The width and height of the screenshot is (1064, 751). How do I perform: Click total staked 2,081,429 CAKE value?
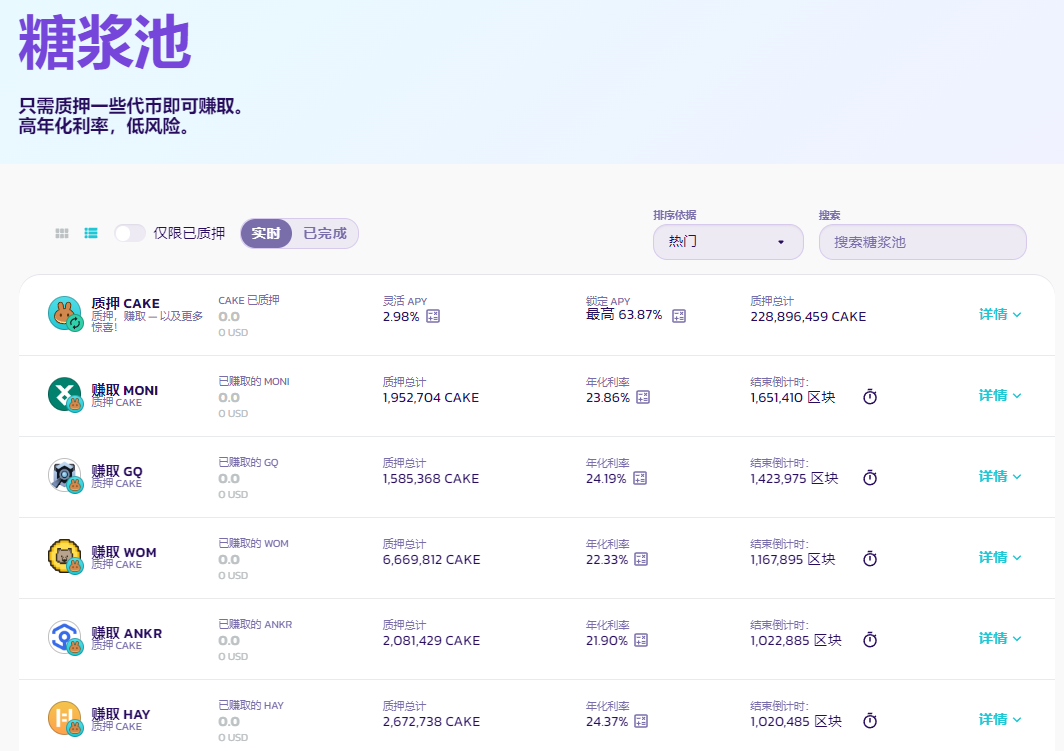coord(432,640)
